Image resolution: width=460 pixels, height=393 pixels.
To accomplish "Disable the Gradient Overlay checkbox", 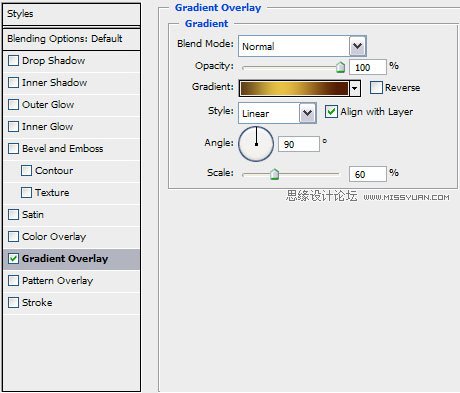I will click(x=13, y=259).
